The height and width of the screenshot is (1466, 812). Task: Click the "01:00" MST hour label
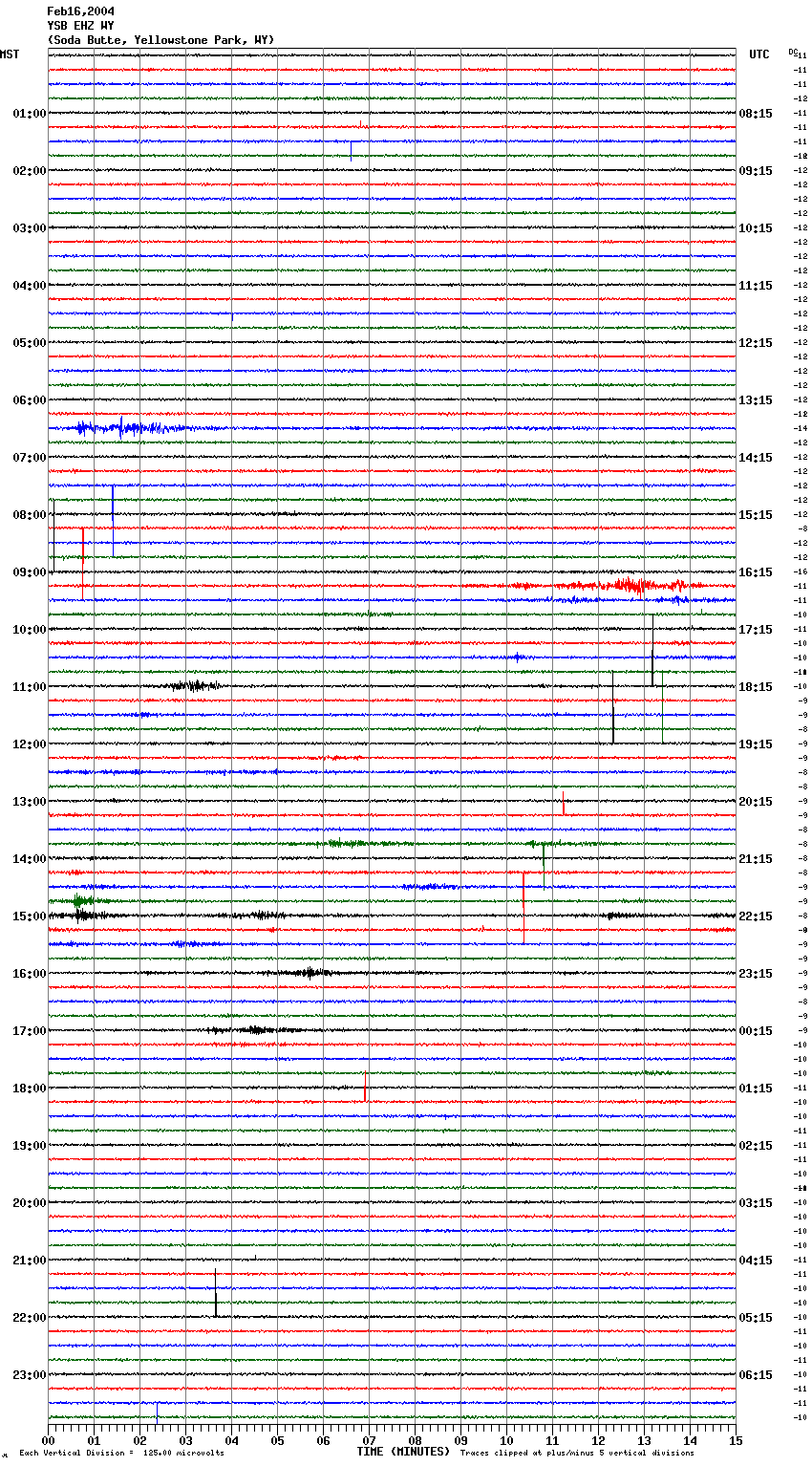coord(30,114)
